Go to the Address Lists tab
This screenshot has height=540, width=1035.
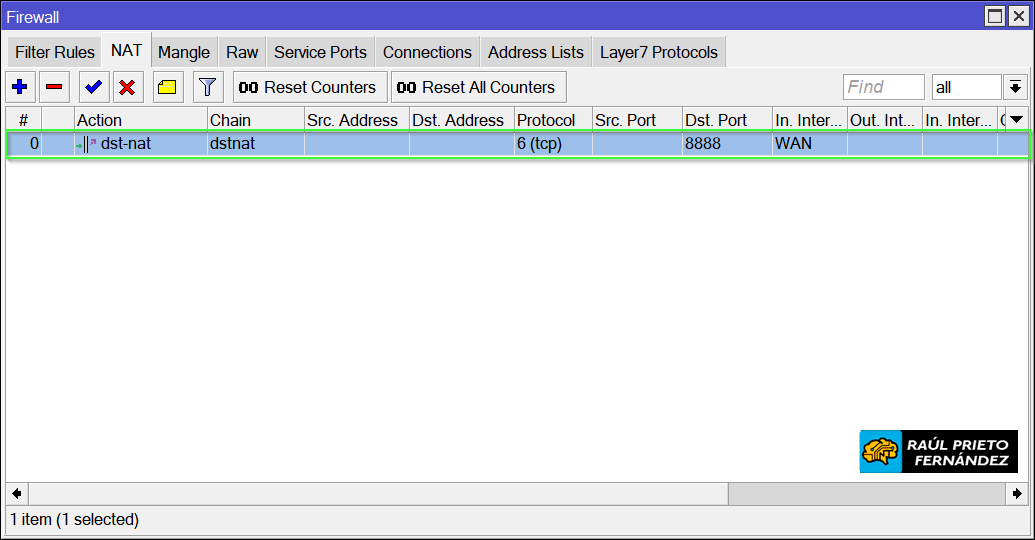point(535,52)
